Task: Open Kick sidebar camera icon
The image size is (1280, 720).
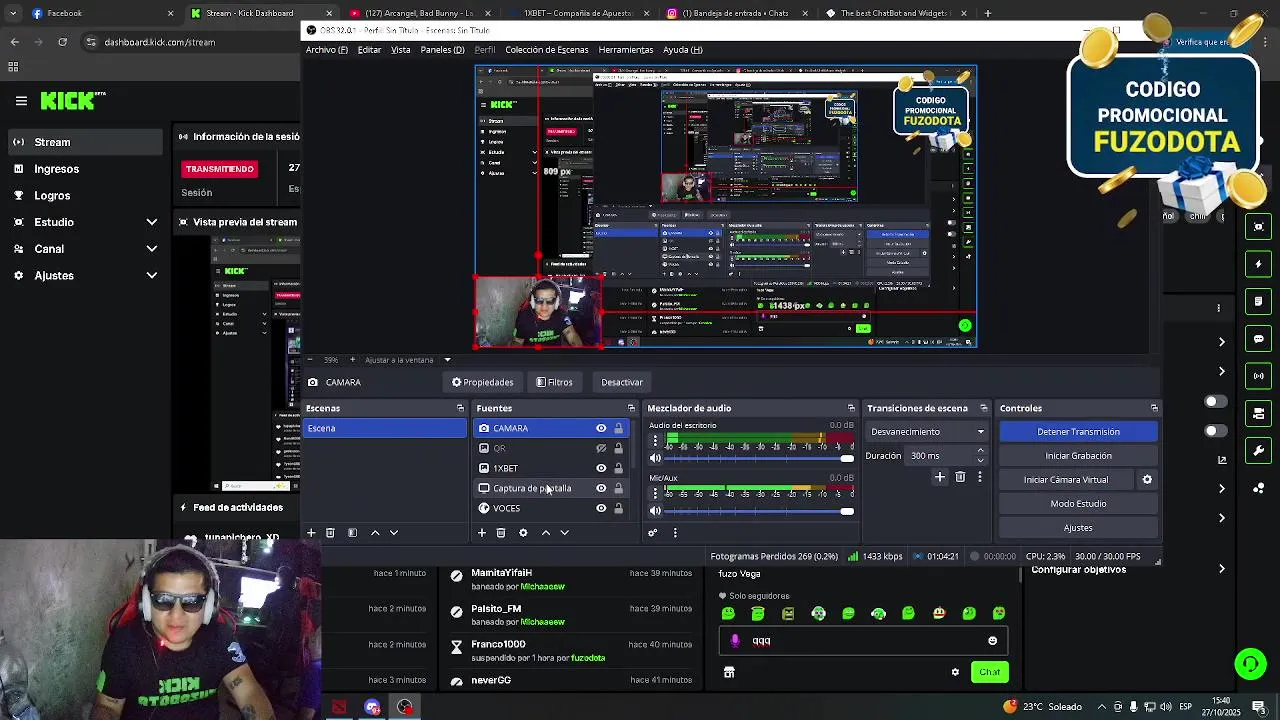Action: (1259, 226)
